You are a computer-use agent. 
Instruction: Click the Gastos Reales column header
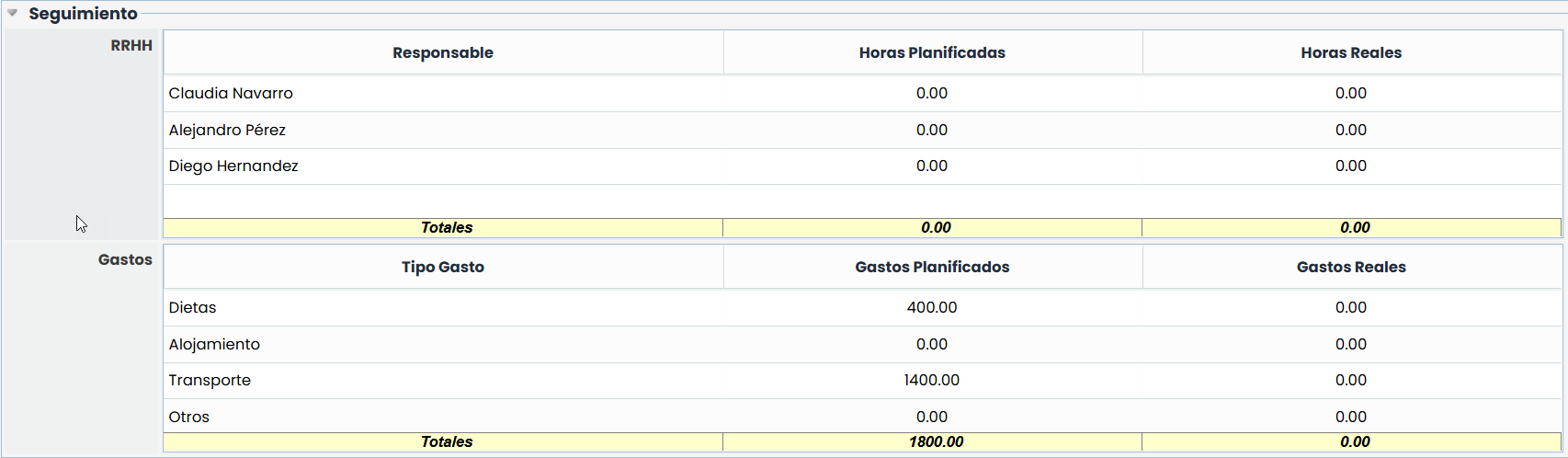coord(1351,267)
